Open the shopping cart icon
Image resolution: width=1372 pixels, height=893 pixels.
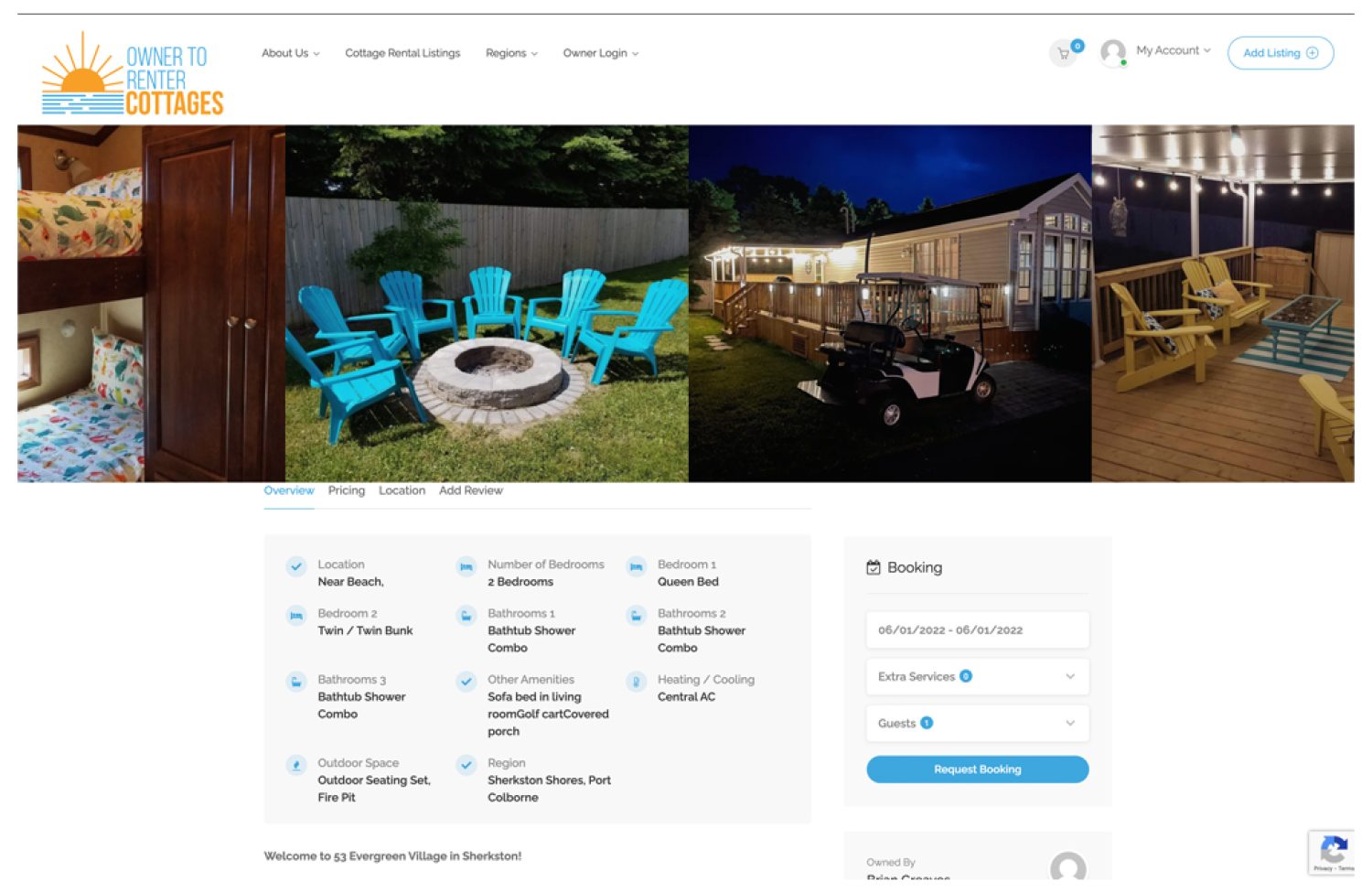[1063, 53]
